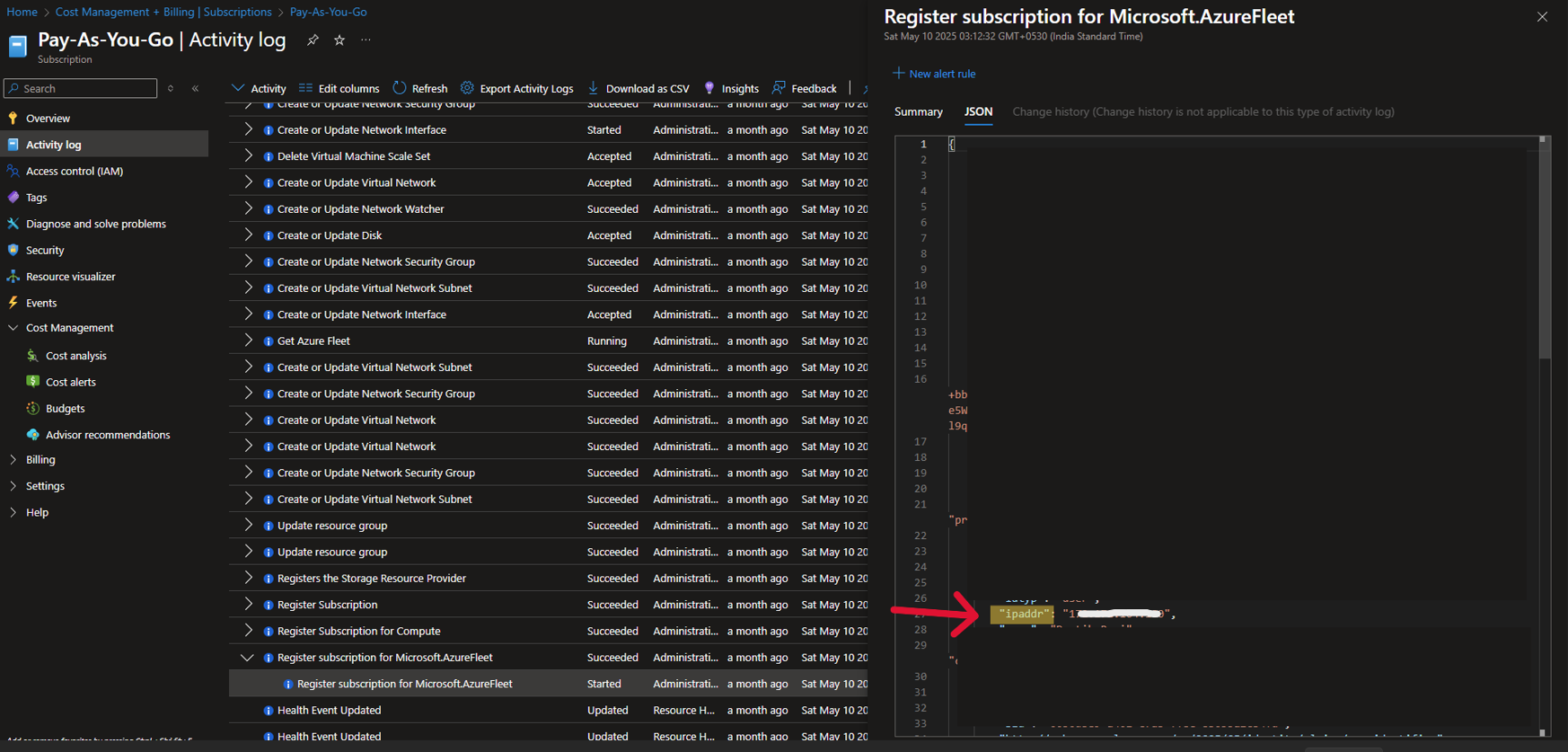Image resolution: width=1568 pixels, height=752 pixels.
Task: Close the Register subscription details panel
Action: click(1542, 17)
